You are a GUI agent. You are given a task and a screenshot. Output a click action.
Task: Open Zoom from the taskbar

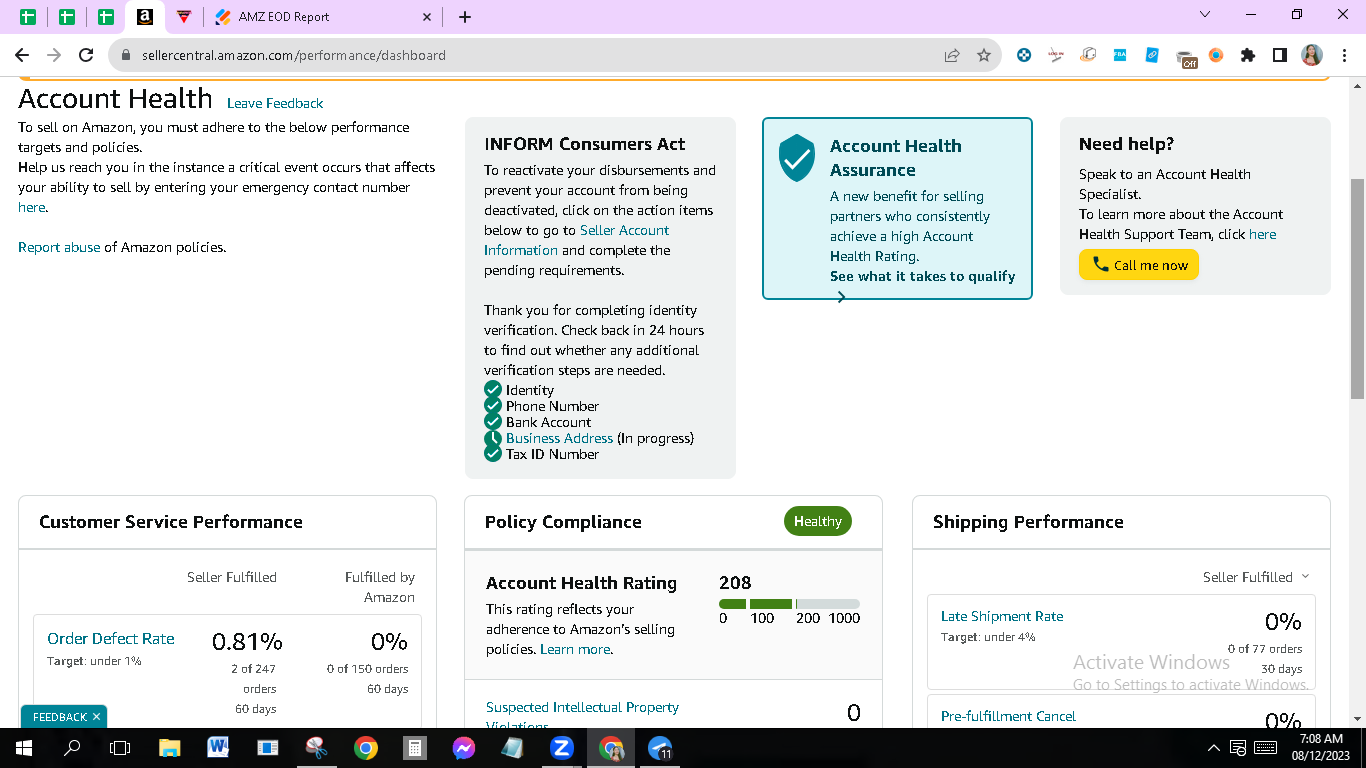pos(561,748)
